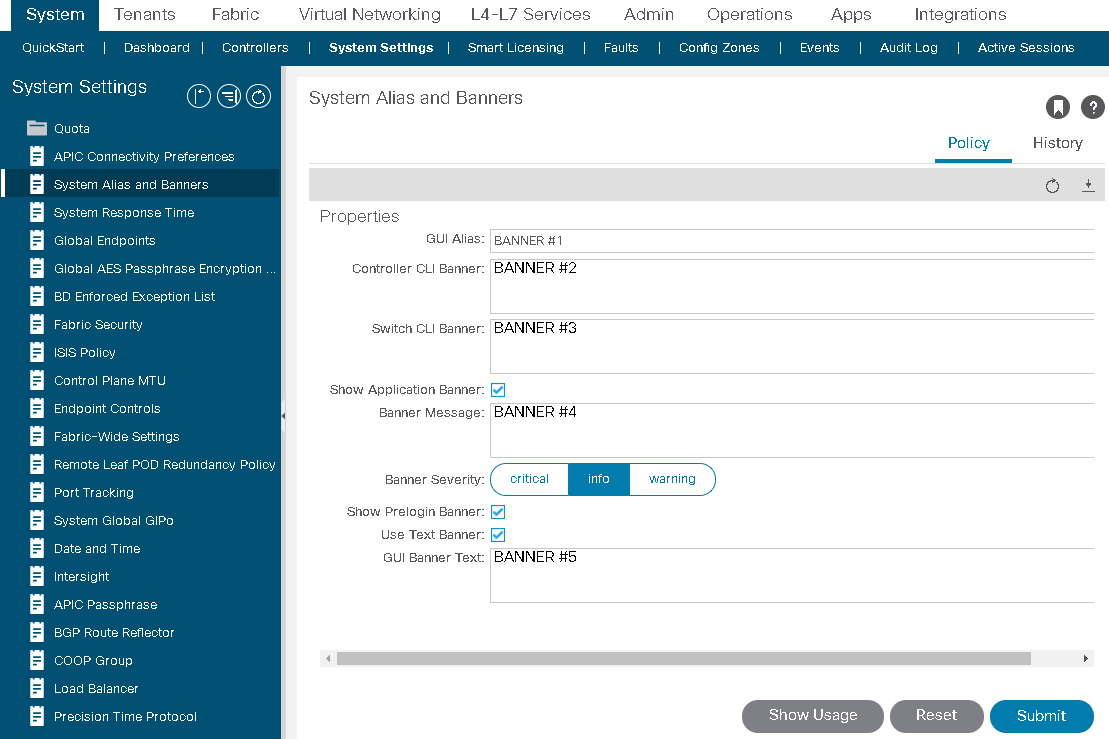The width and height of the screenshot is (1109, 739).
Task: Open the L4-L7 Services menu
Action: pyautogui.click(x=530, y=15)
